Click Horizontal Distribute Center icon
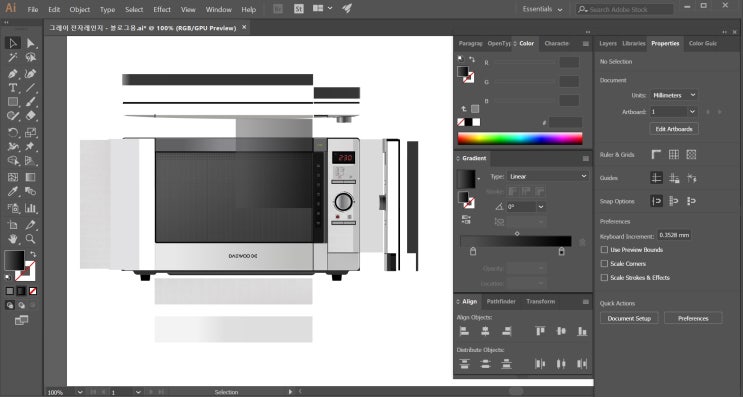 (561, 364)
